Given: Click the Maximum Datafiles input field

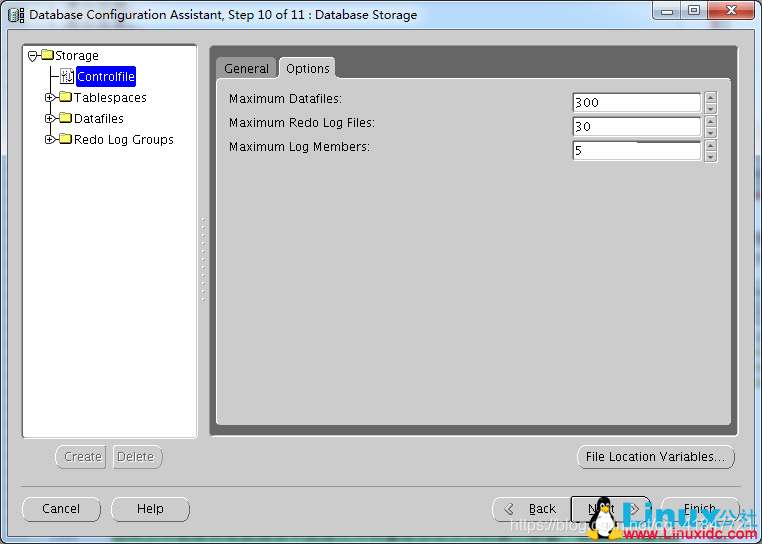Looking at the screenshot, I should pyautogui.click(x=637, y=103).
